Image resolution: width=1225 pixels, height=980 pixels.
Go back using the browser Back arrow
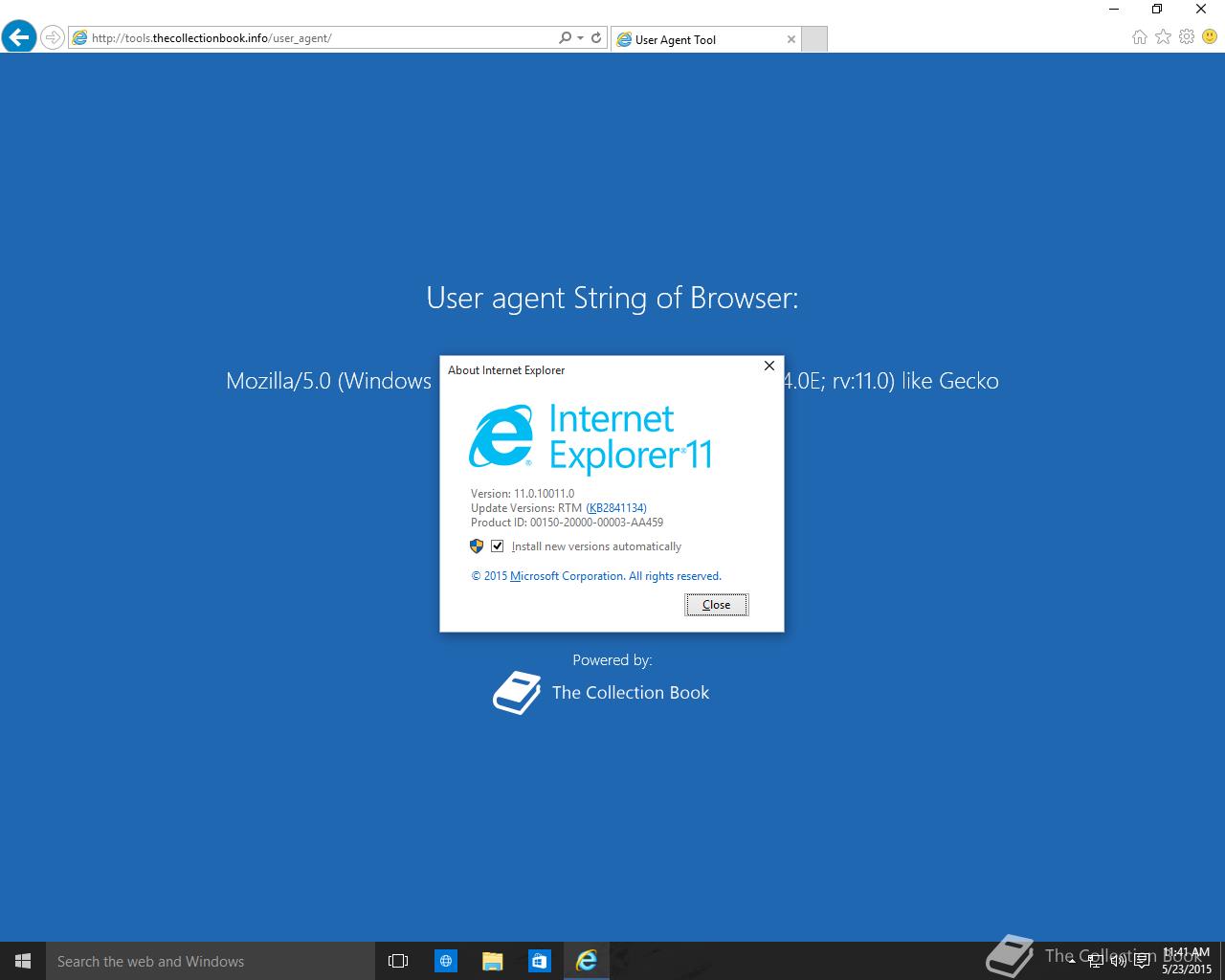(19, 37)
